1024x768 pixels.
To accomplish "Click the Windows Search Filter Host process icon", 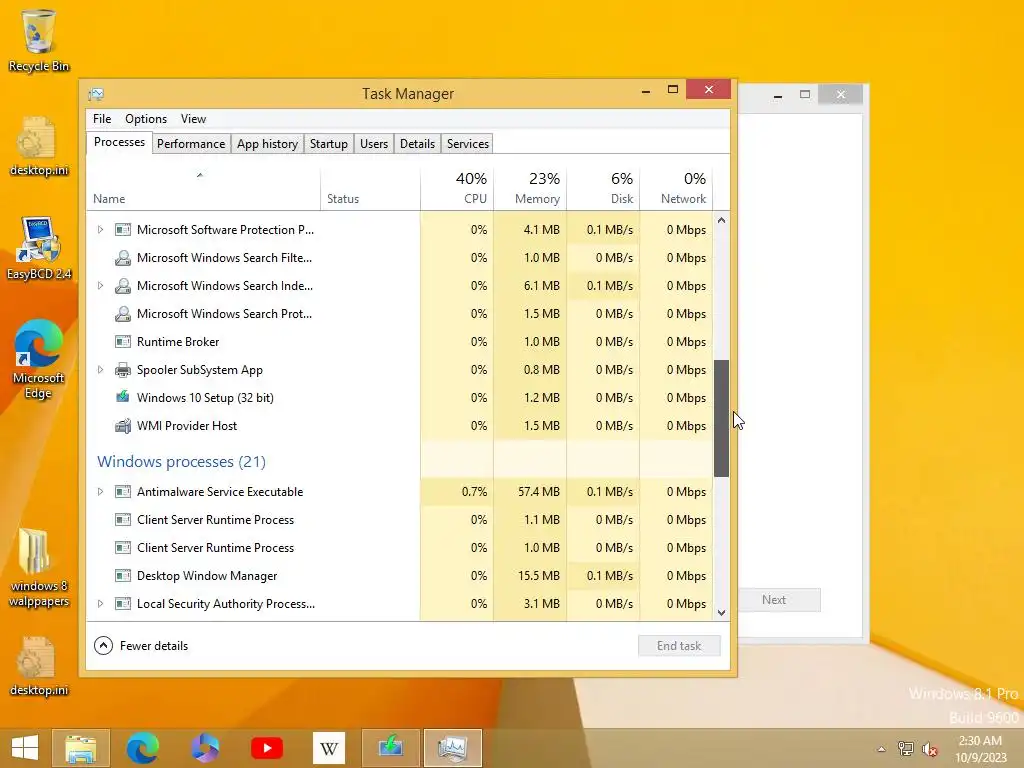I will click(x=123, y=258).
